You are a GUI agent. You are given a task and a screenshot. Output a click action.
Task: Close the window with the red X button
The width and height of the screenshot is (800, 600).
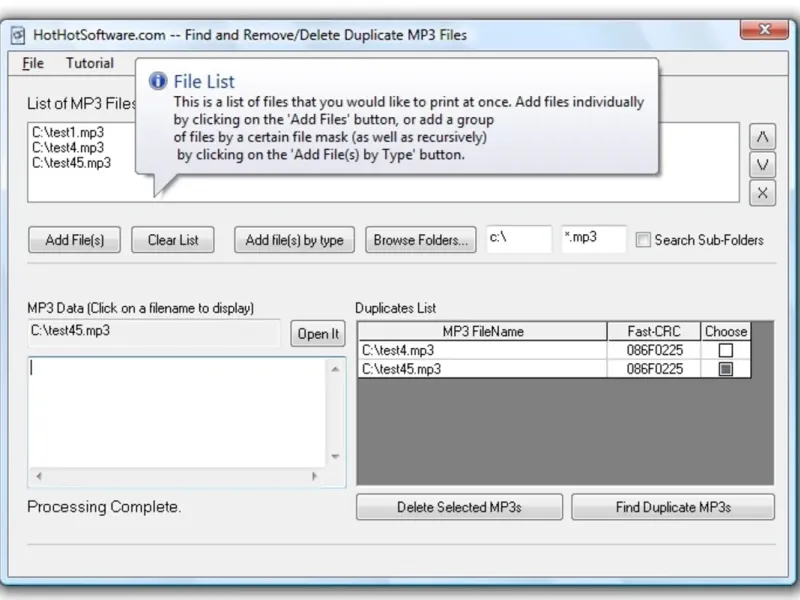tap(764, 30)
